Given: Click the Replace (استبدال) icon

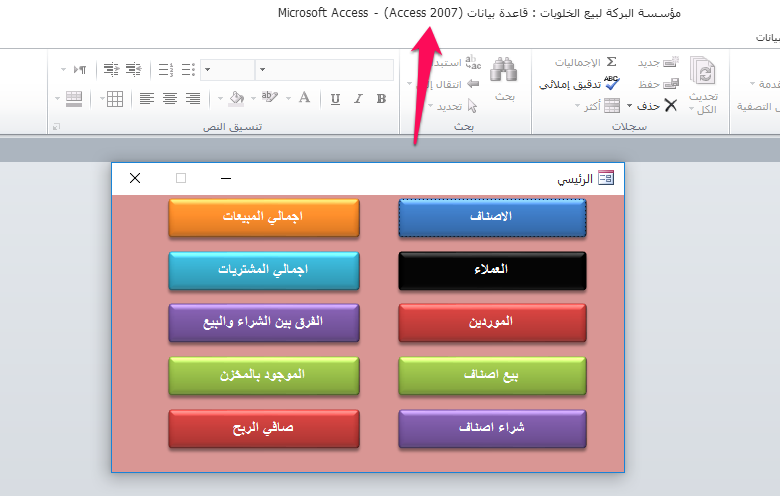Looking at the screenshot, I should tap(473, 62).
